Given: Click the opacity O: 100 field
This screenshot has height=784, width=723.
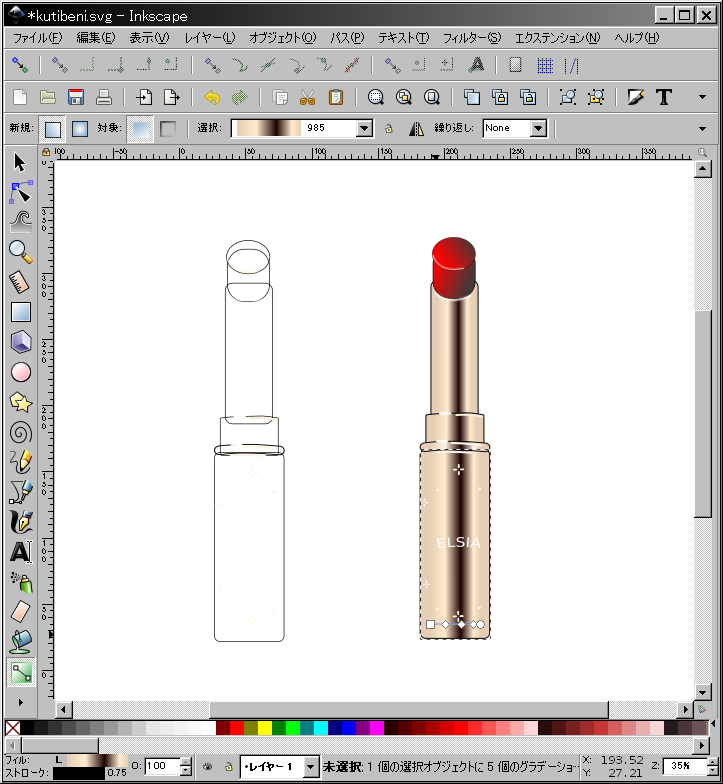Looking at the screenshot, I should (161, 766).
